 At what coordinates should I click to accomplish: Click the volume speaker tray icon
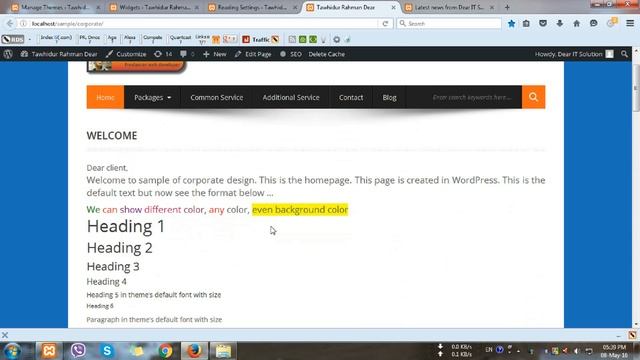[576, 351]
